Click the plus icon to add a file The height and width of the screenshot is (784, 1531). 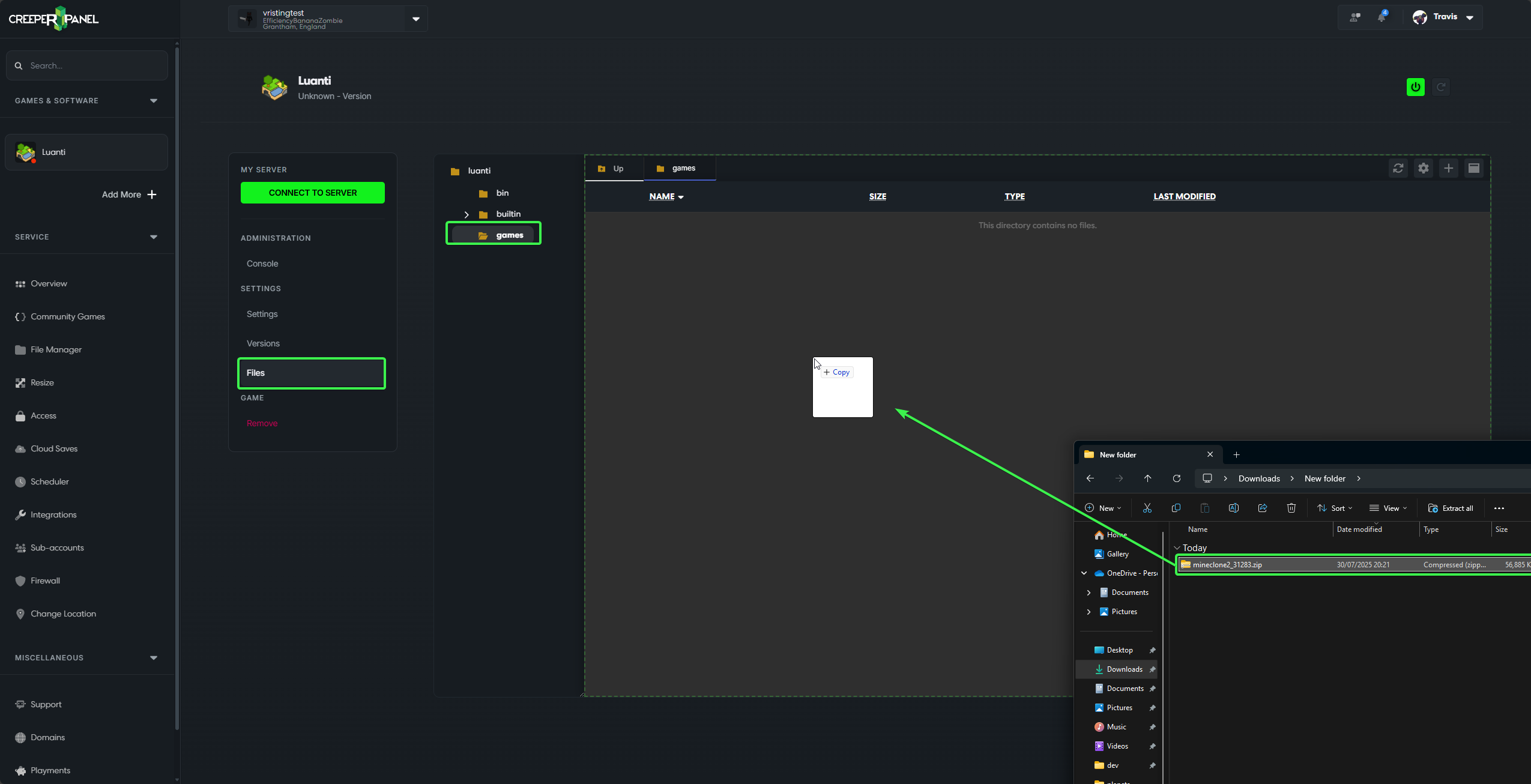tap(1448, 168)
